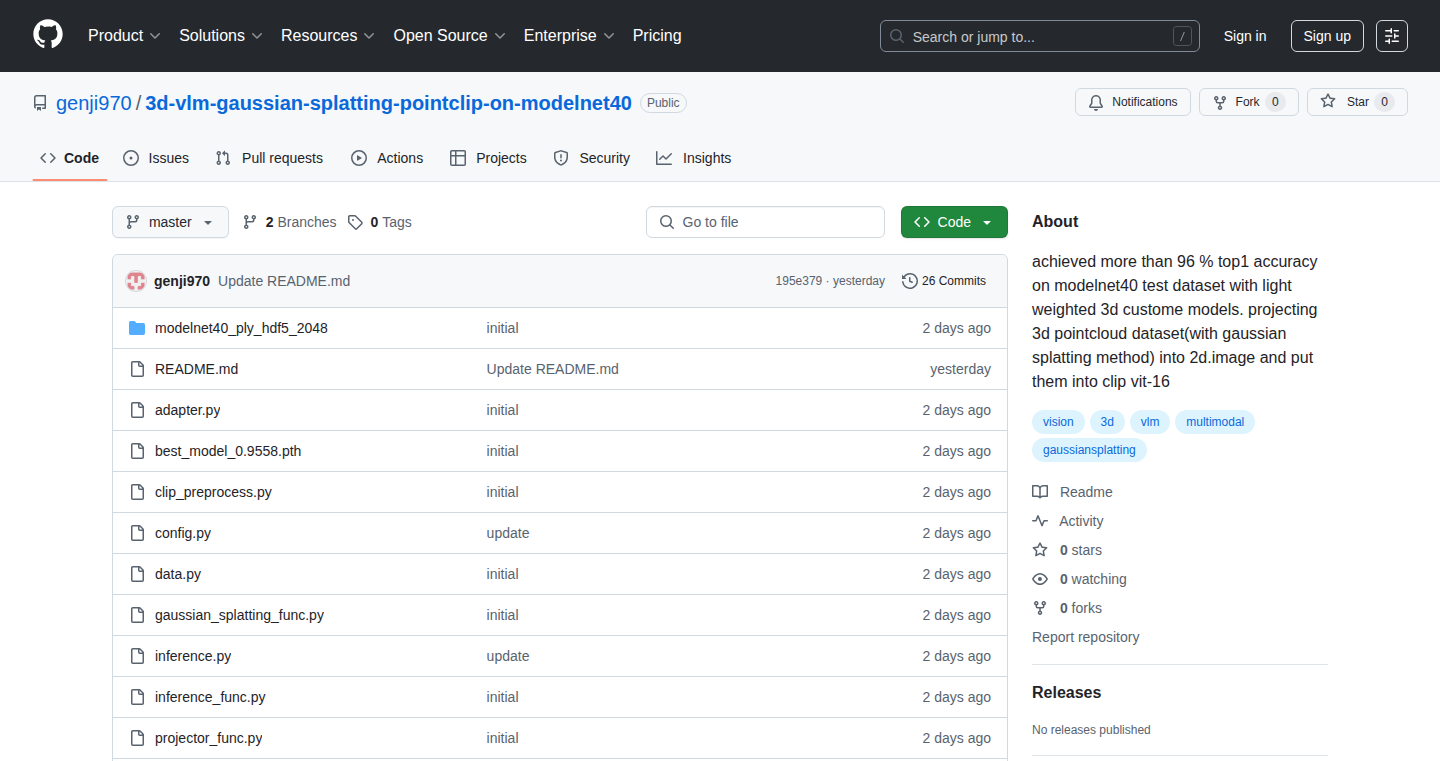The height and width of the screenshot is (761, 1440).
Task: Click the Notifications bell icon
Action: point(1096,102)
